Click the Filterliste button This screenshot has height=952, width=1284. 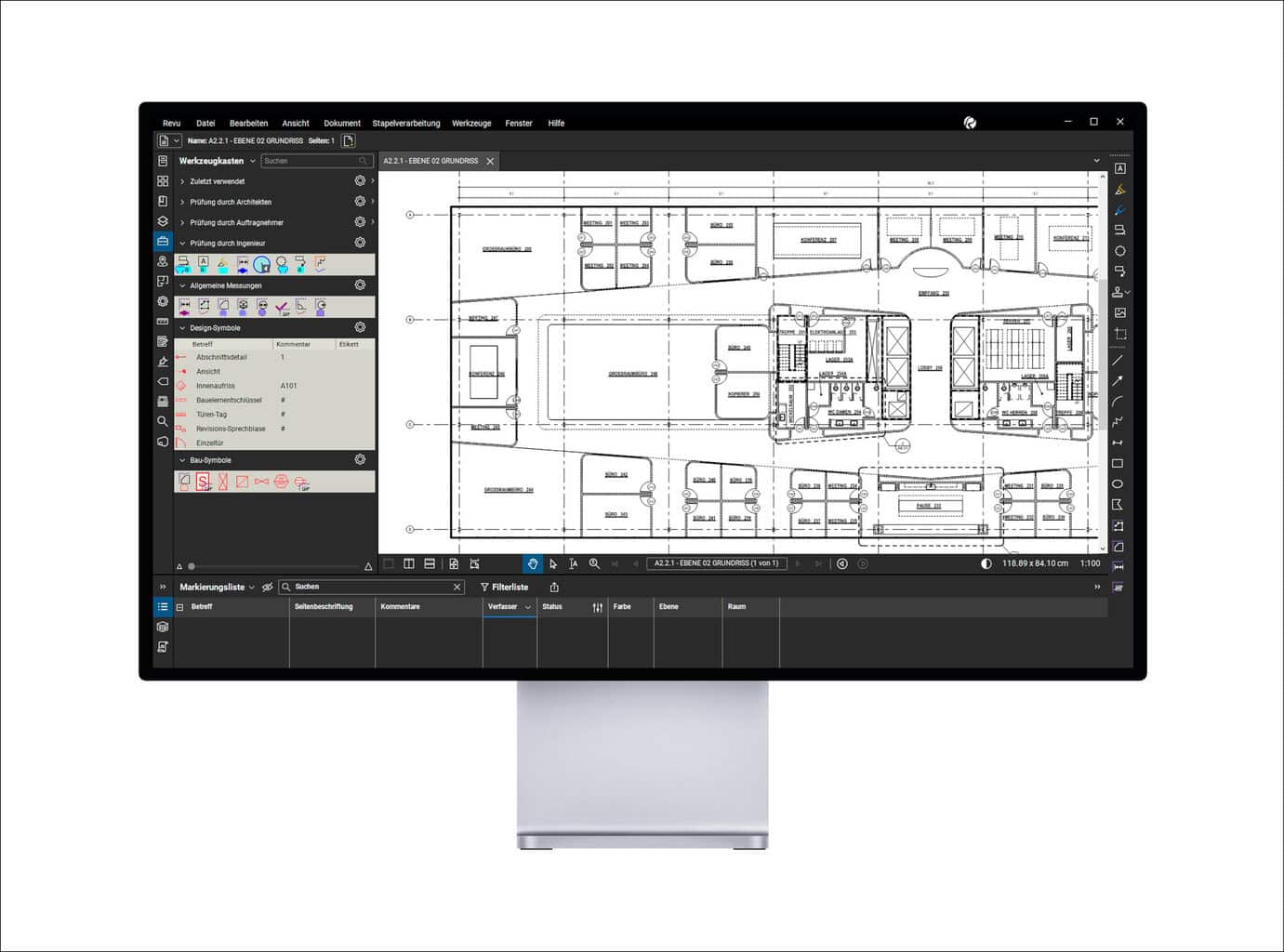tap(504, 588)
